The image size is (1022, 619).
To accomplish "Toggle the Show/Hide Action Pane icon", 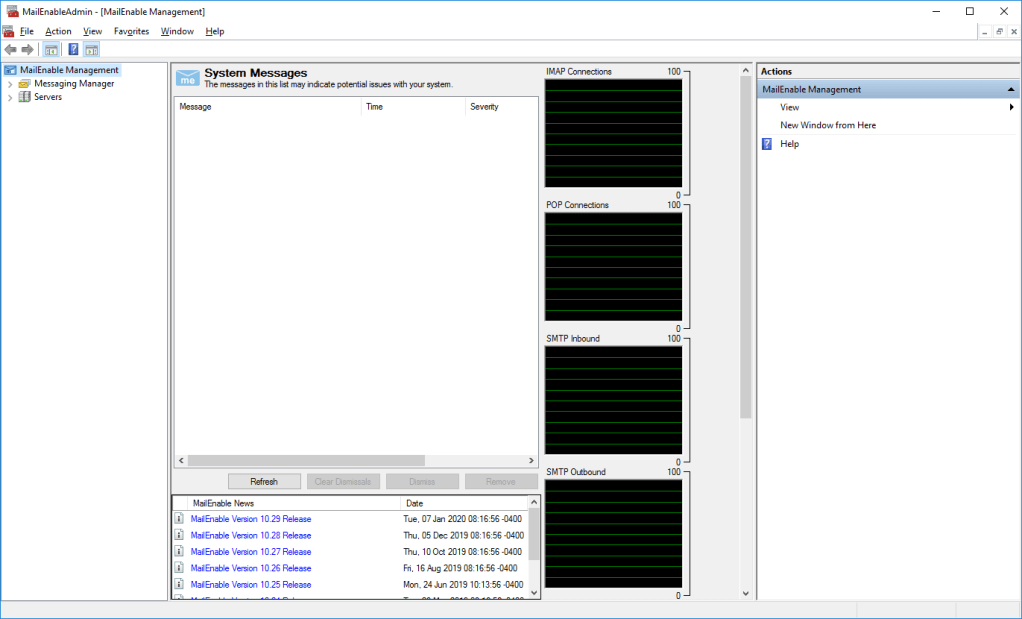I will coord(91,50).
